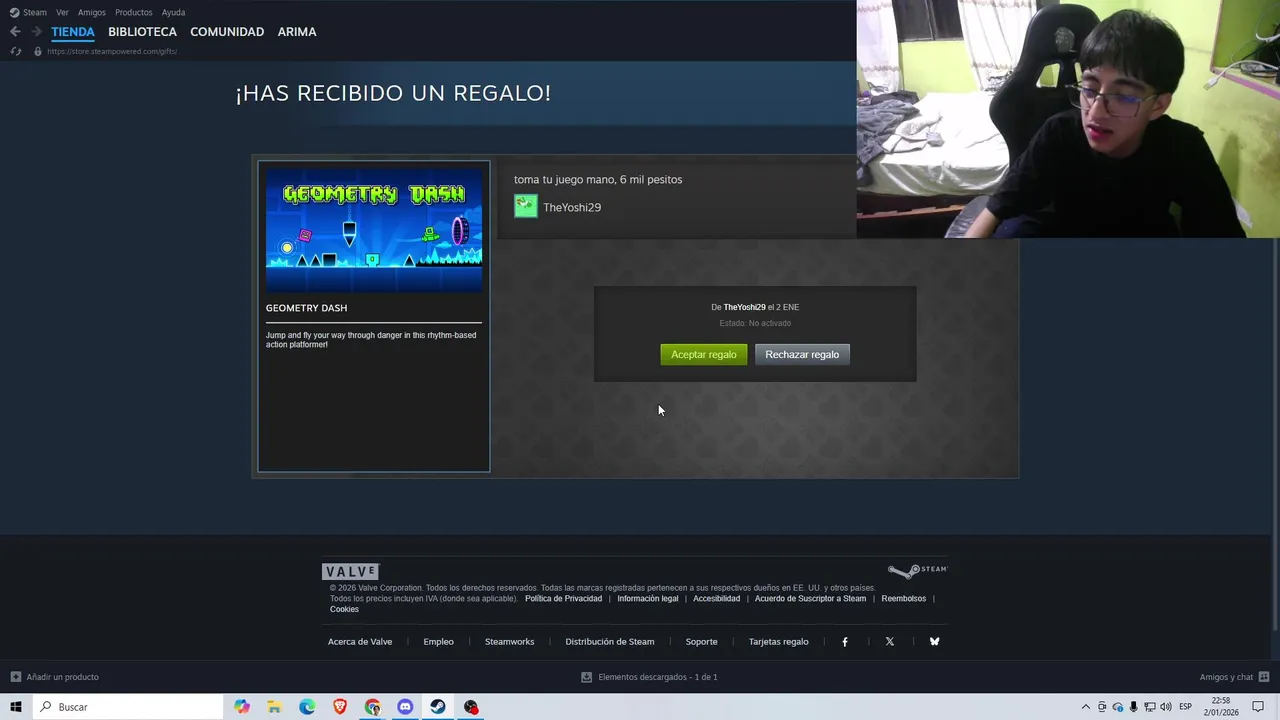The width and height of the screenshot is (1280, 720).
Task: Click the GEOMETRY DASH title text
Action: click(306, 308)
